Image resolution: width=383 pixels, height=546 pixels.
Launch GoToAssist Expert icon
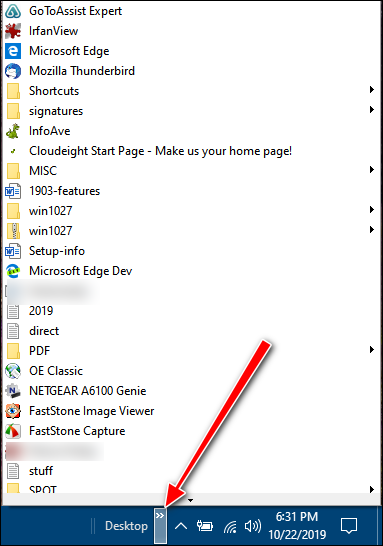[x=13, y=11]
